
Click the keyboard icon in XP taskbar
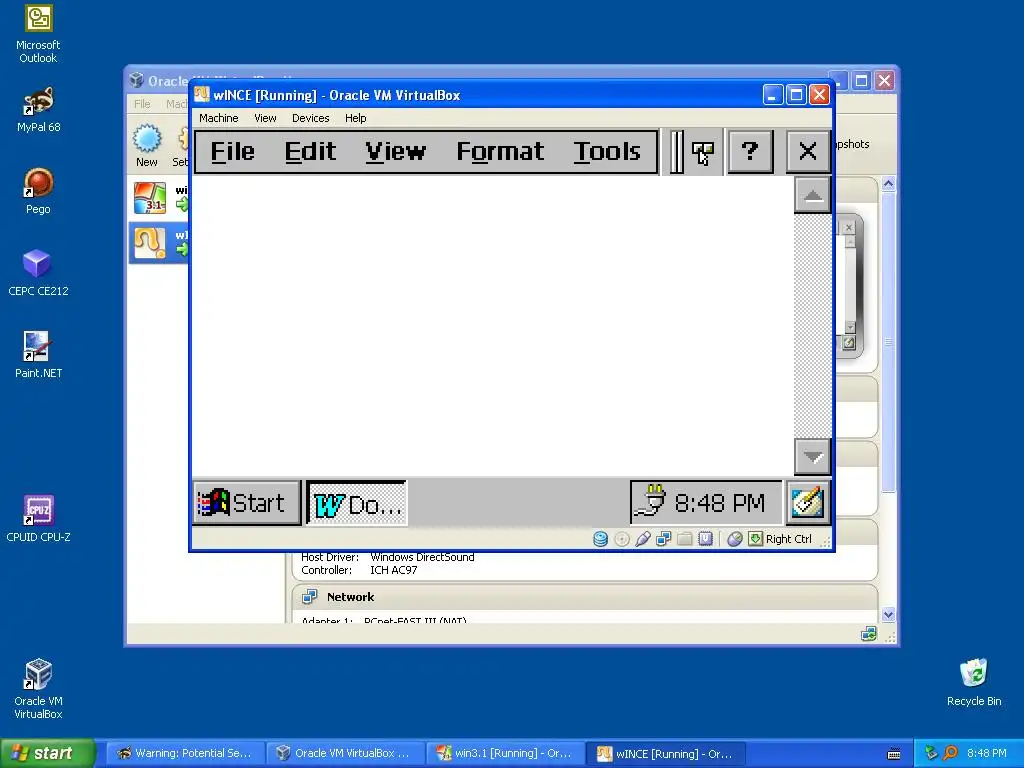894,754
